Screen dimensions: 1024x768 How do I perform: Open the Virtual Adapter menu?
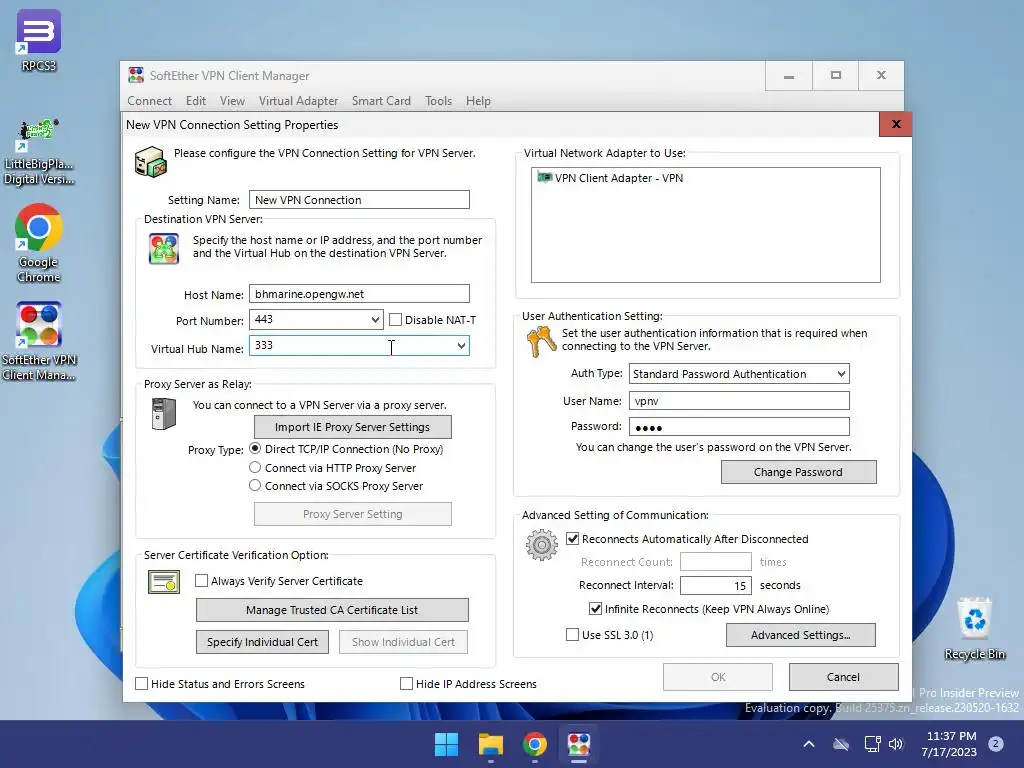(x=298, y=101)
